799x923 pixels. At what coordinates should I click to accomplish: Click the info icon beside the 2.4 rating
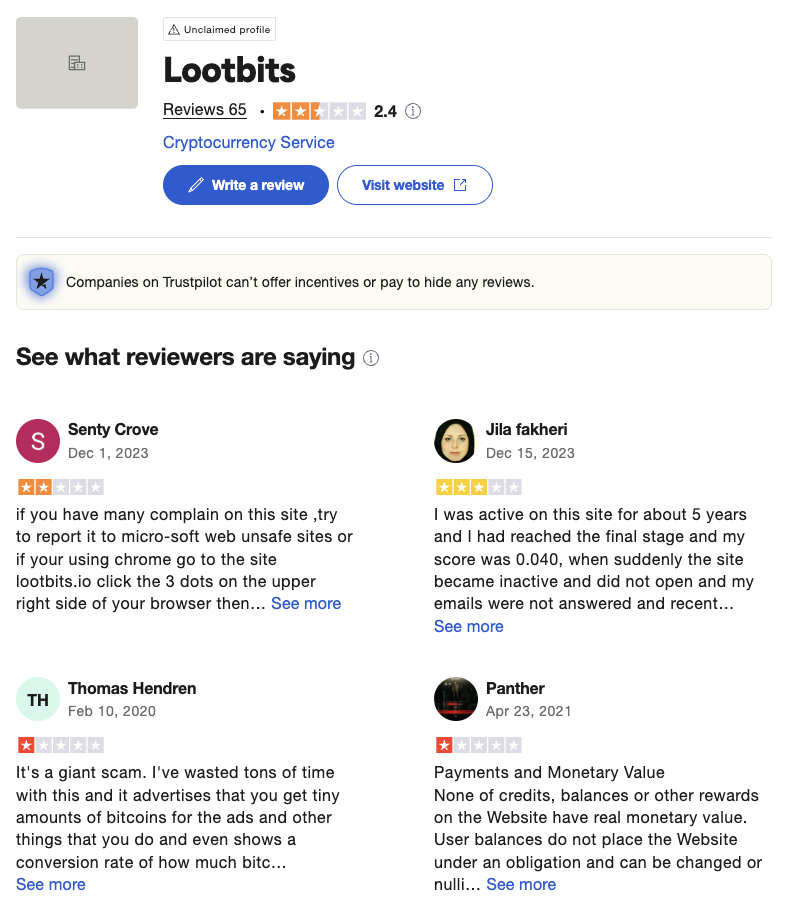coord(413,111)
